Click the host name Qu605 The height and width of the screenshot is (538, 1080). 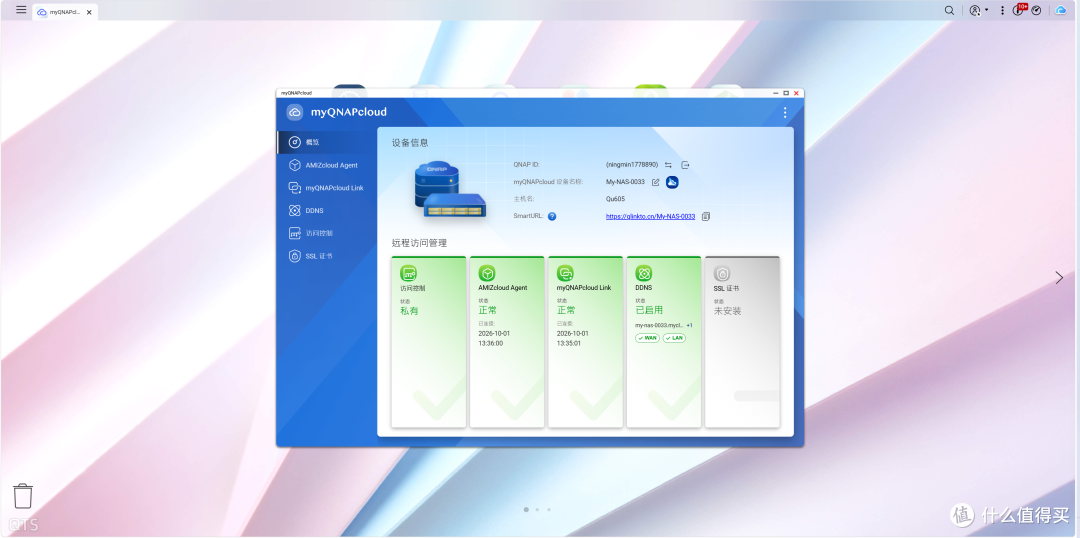pos(616,199)
